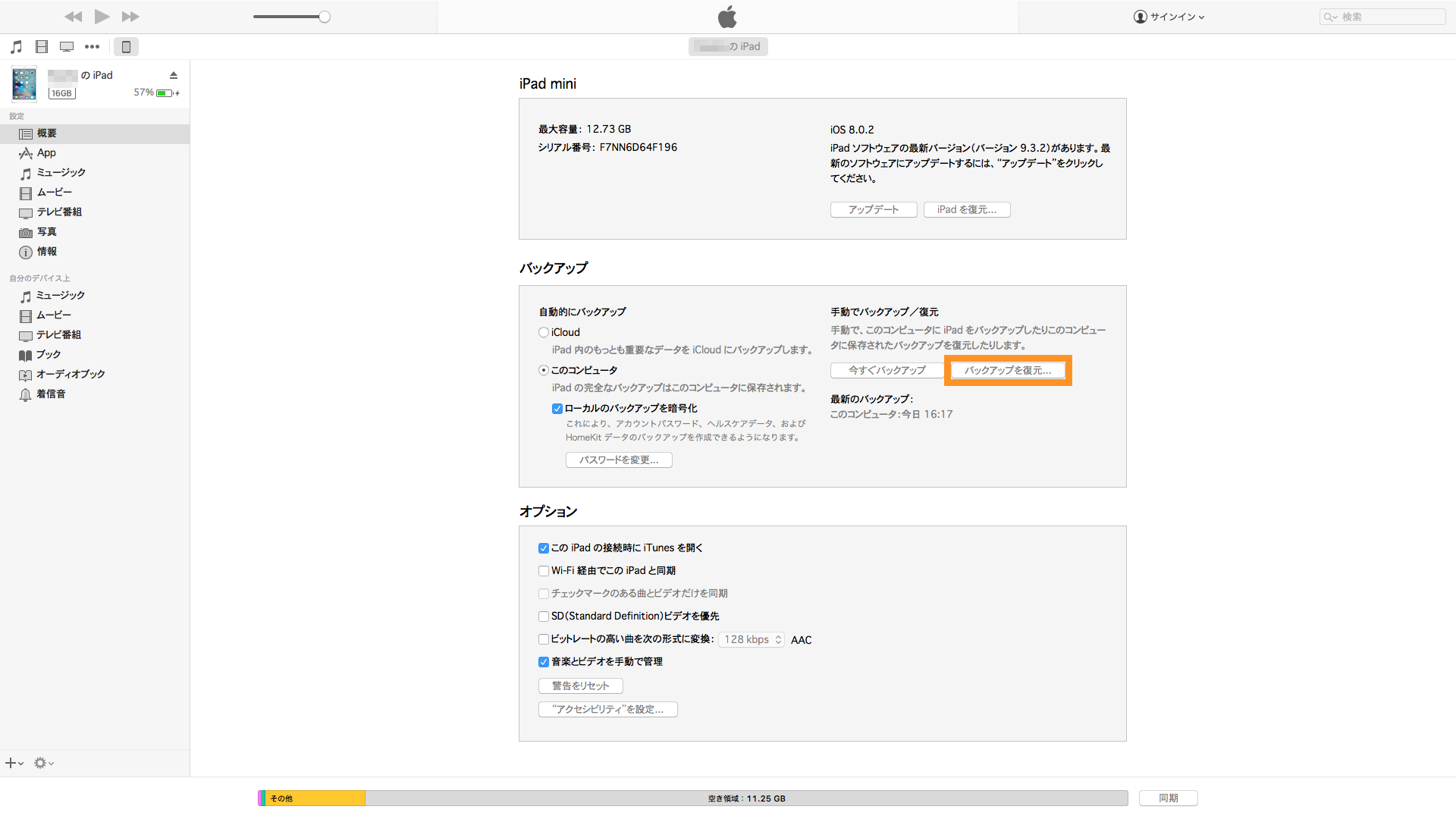
Task: Click the 57% battery indicator
Action: 156,93
